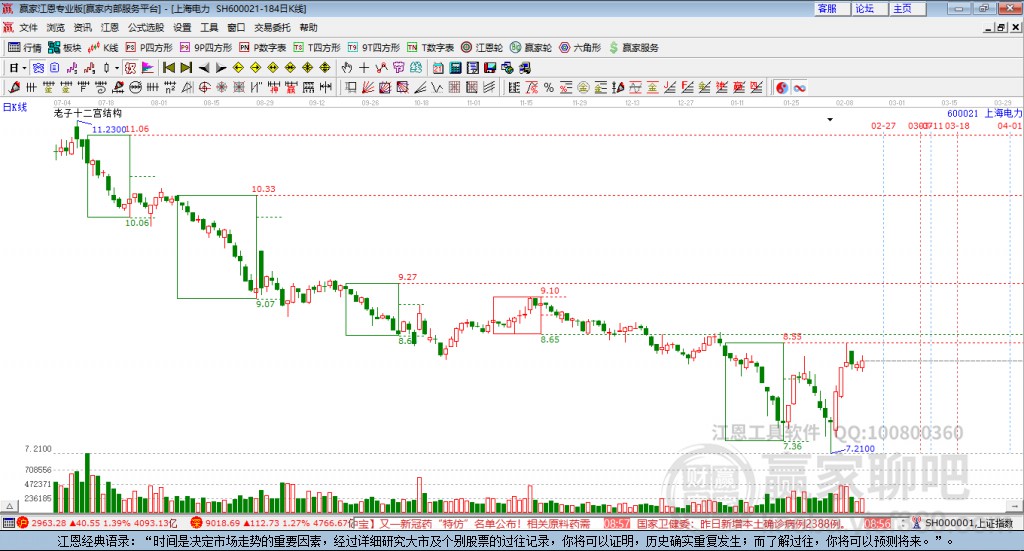Expand the candlestick style dropdown arrow
This screenshot has width=1024, height=551.
click(116, 68)
